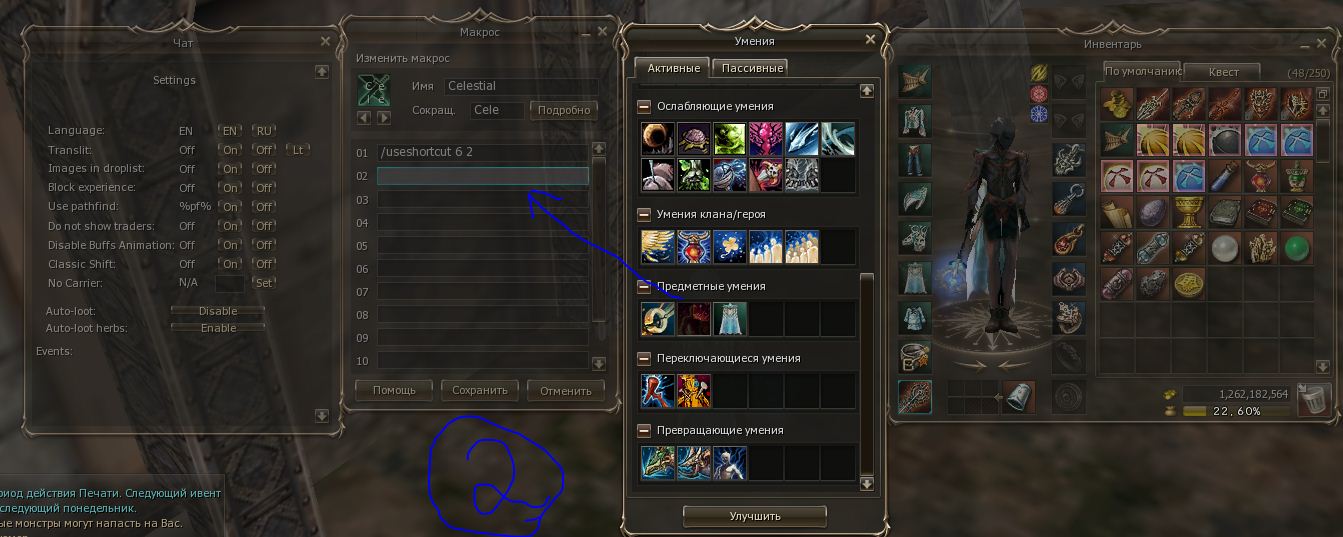Open the inventory trash bin icon
This screenshot has height=537, width=1343.
pos(1313,400)
